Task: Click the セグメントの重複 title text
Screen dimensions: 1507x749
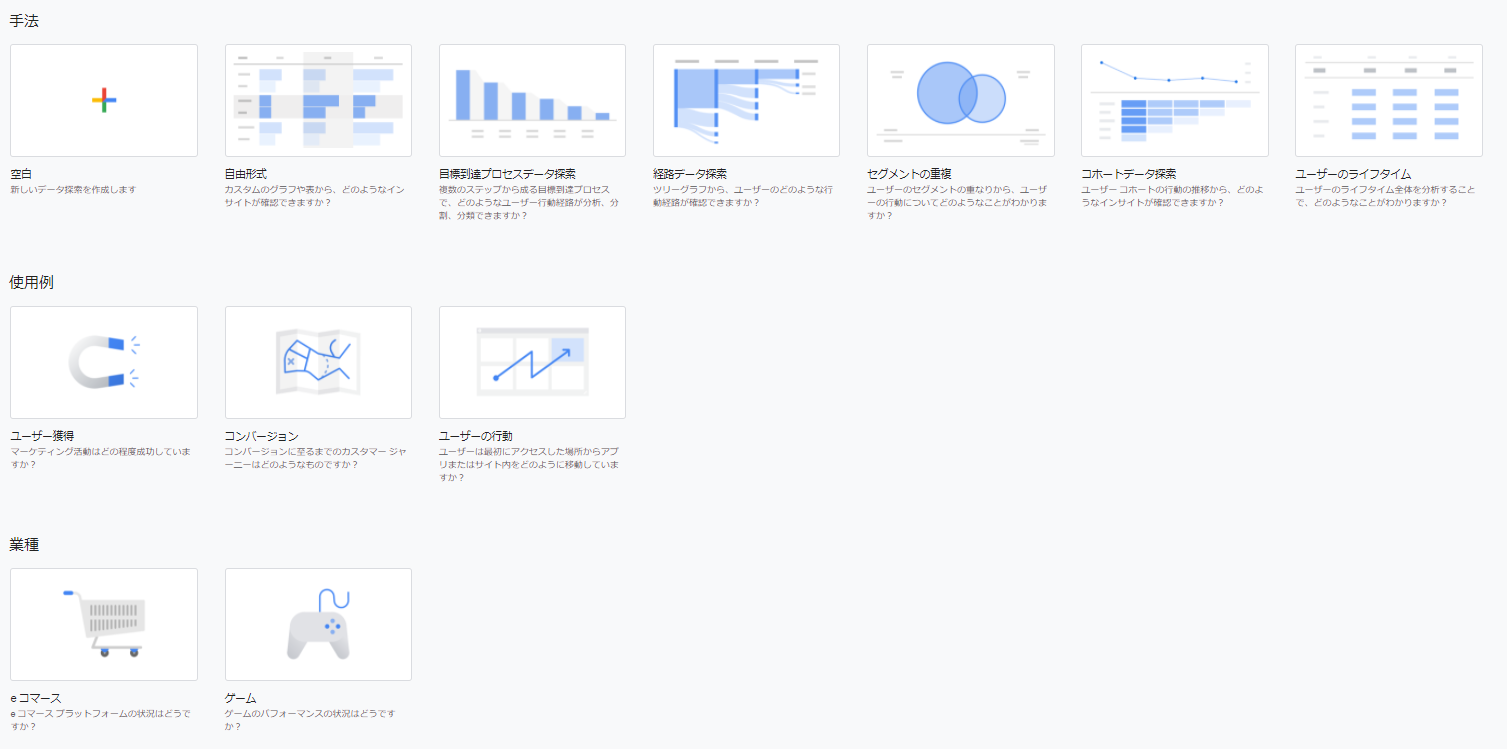Action: pos(909,174)
